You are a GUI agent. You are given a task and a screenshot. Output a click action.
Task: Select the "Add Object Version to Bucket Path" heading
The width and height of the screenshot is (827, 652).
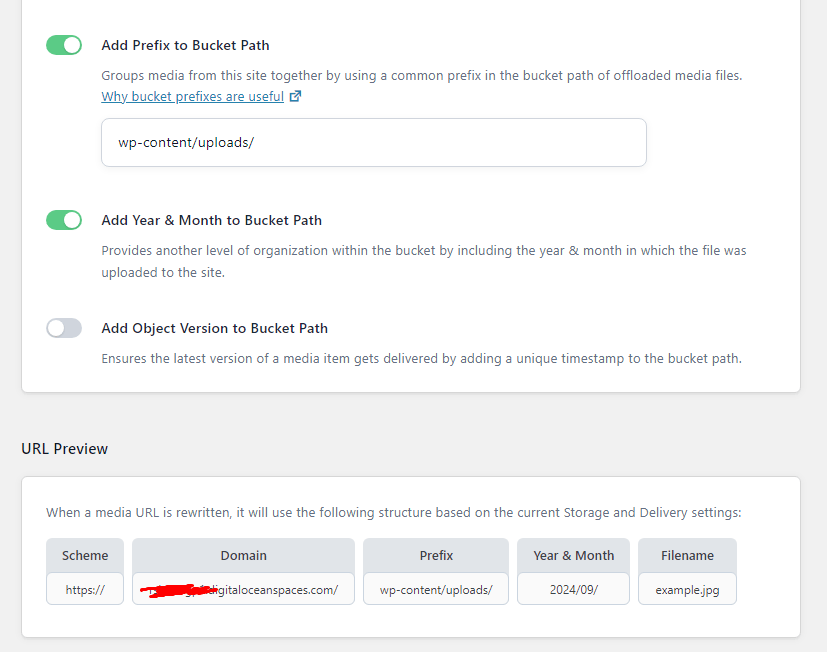pos(215,328)
